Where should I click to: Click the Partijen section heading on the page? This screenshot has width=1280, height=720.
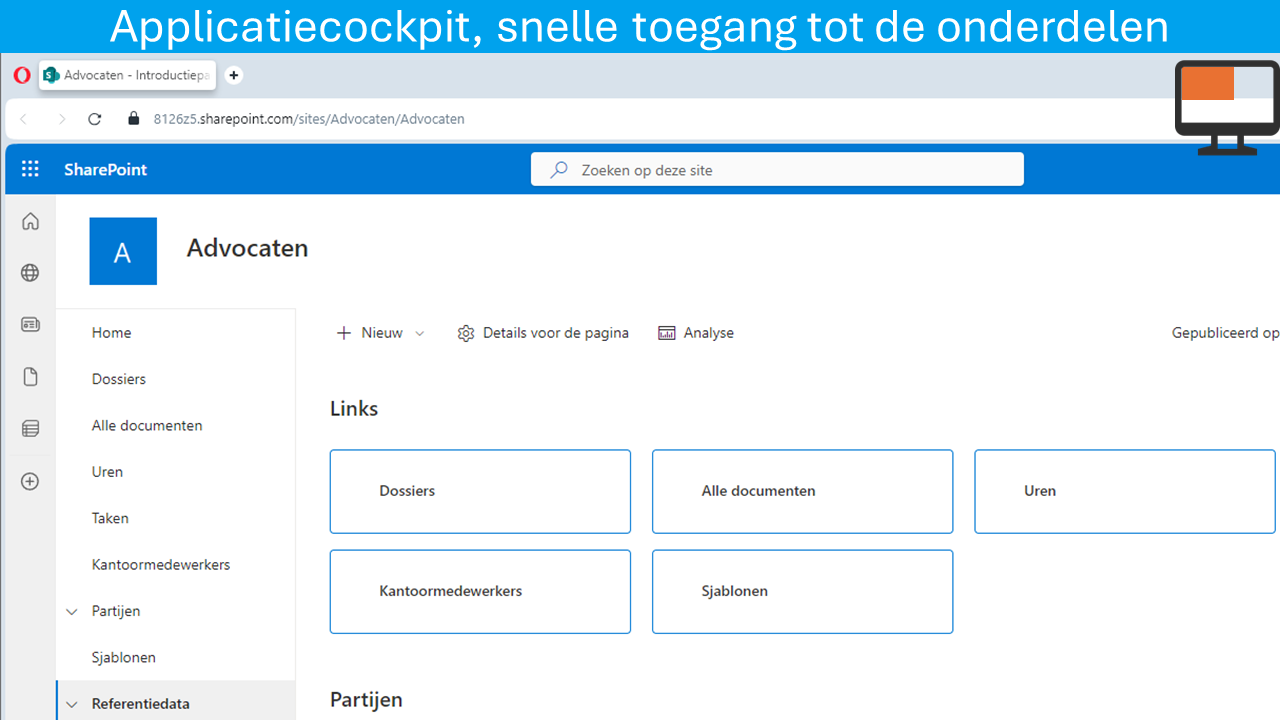(366, 699)
